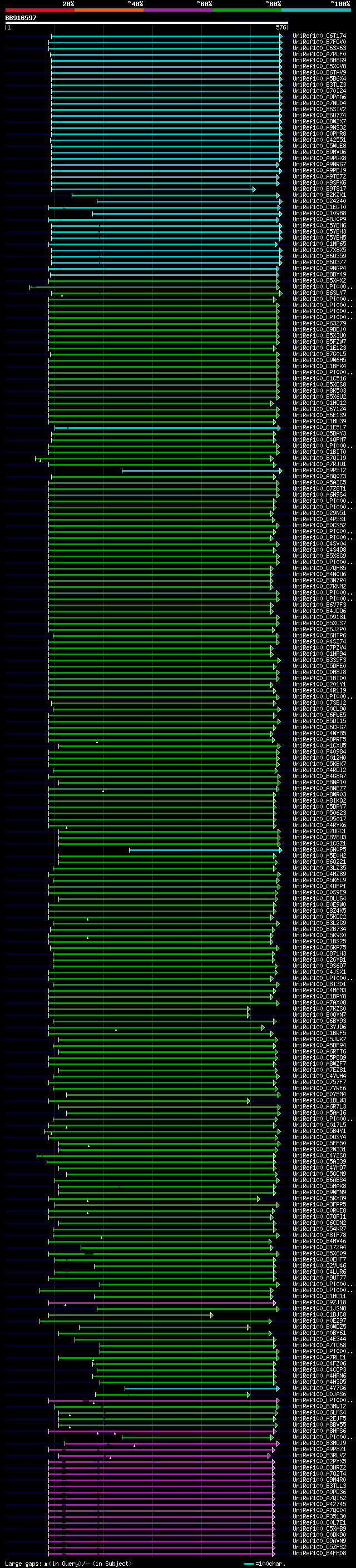Click the query end position 576
356x1568 pixels.
(280, 27)
